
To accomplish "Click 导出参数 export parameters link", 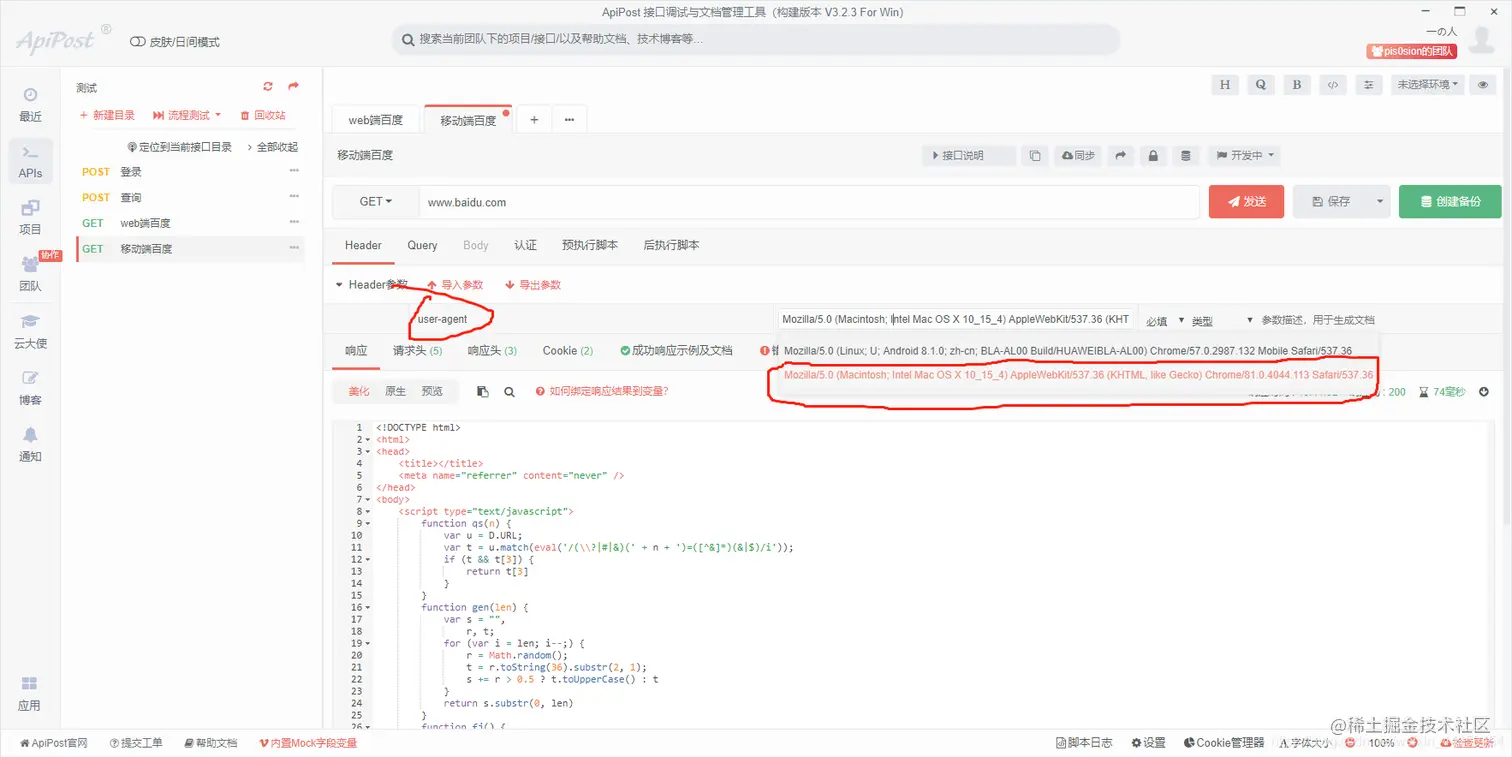I will (x=533, y=285).
